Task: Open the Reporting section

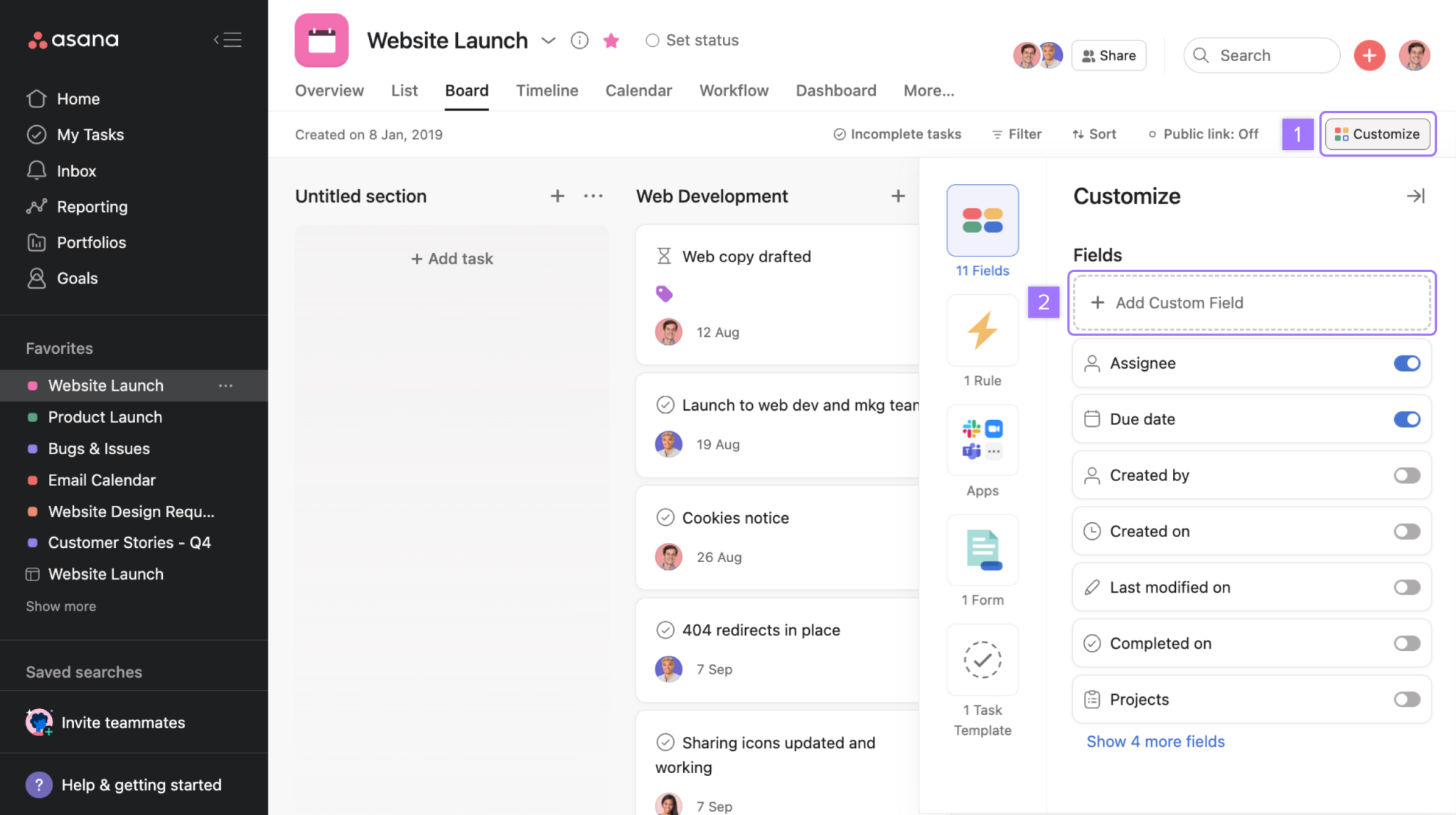Action: (x=91, y=207)
